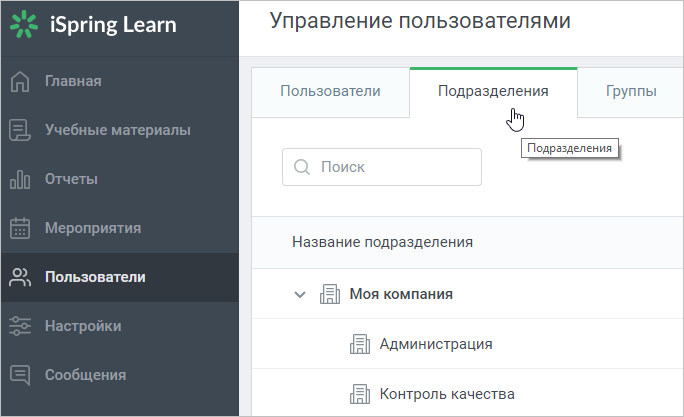This screenshot has width=684, height=417.
Task: Open the Главная home icon in sidebar
Action: (x=20, y=81)
